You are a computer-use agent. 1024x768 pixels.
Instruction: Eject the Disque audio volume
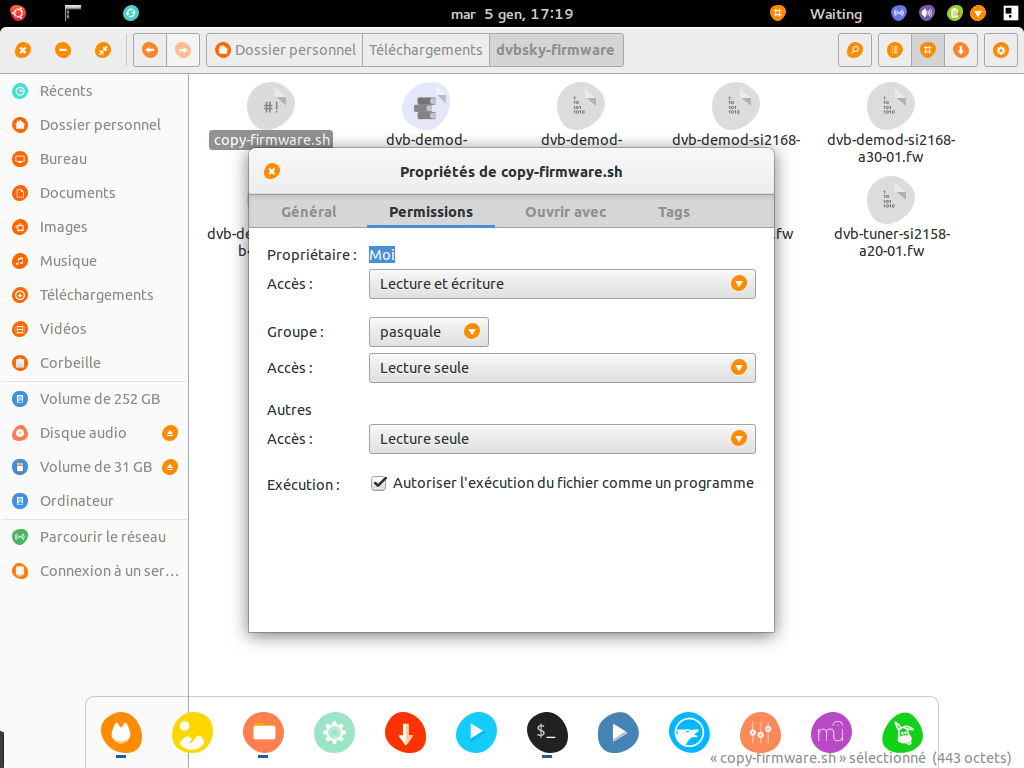pos(170,433)
